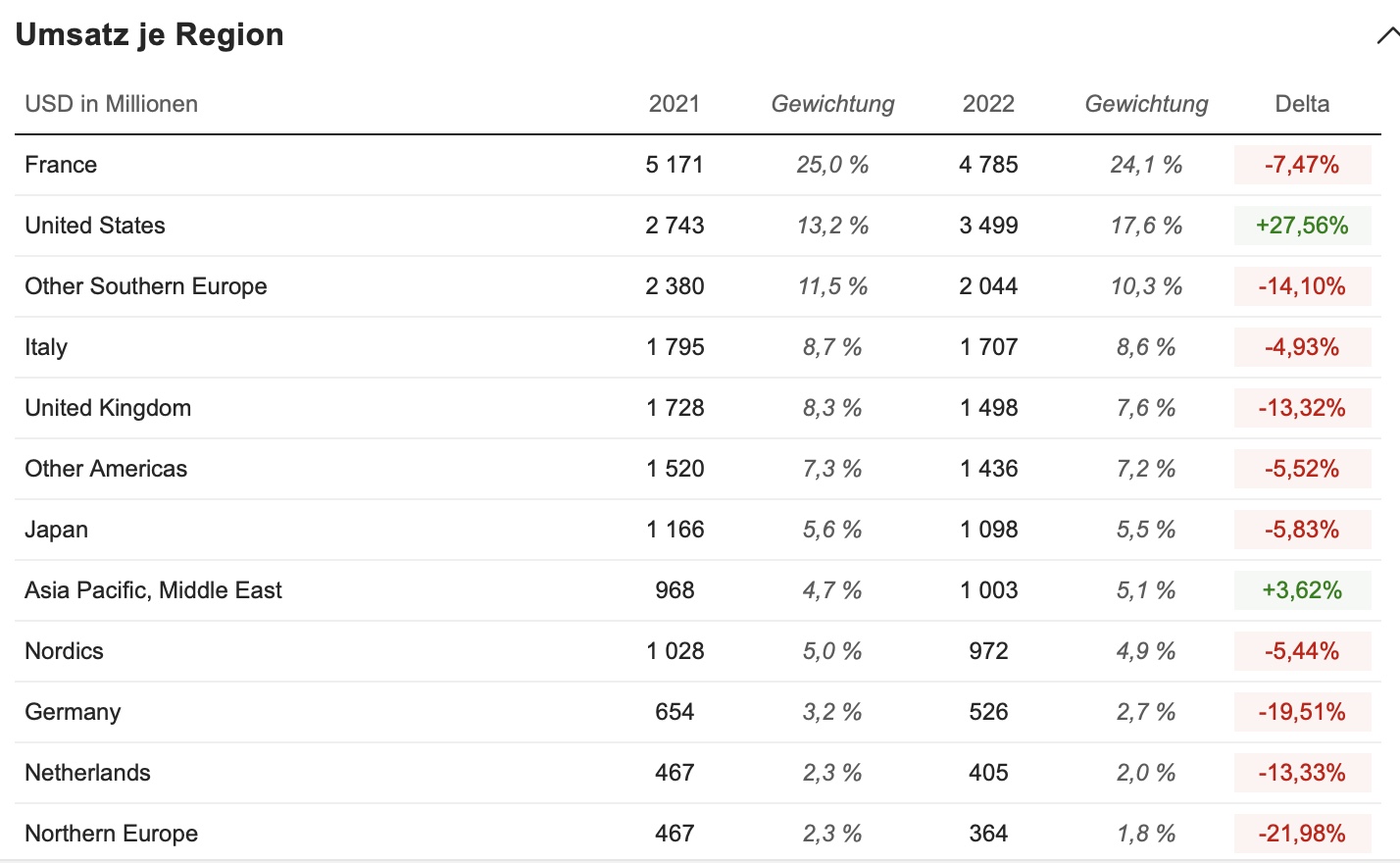The height and width of the screenshot is (863, 1400).
Task: Click the +3,62% green delta badge
Action: [x=1302, y=590]
